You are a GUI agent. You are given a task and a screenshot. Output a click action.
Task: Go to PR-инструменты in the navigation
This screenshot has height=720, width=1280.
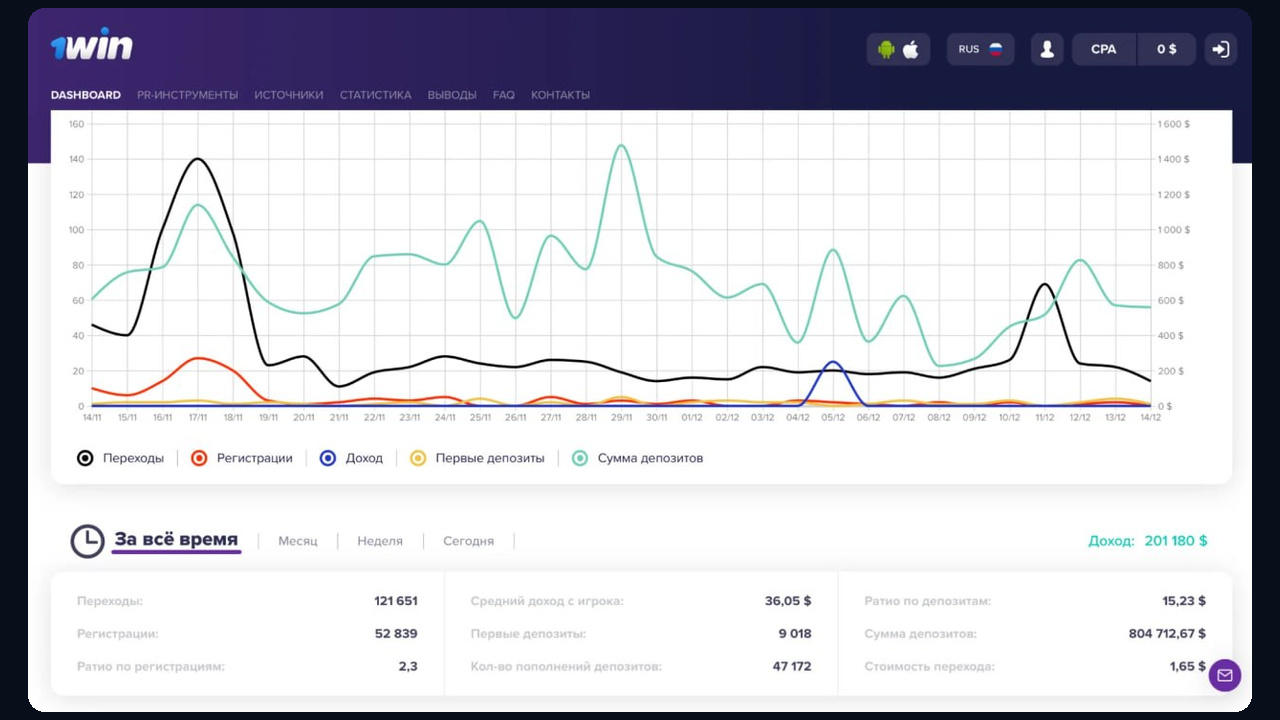click(188, 95)
